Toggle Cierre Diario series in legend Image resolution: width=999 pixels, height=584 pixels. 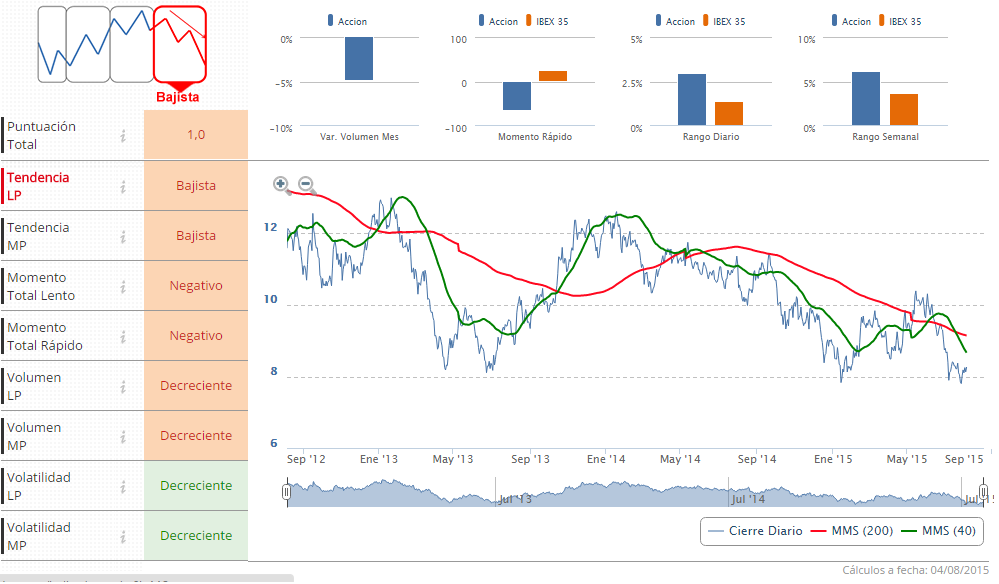pos(756,531)
